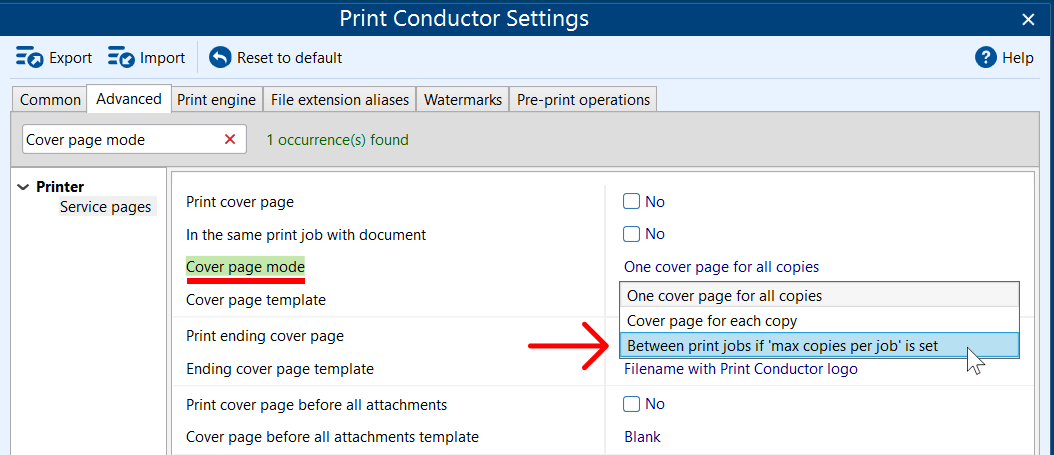Click the highlighted Cover page mode label
1054x455 pixels.
[x=245, y=267]
